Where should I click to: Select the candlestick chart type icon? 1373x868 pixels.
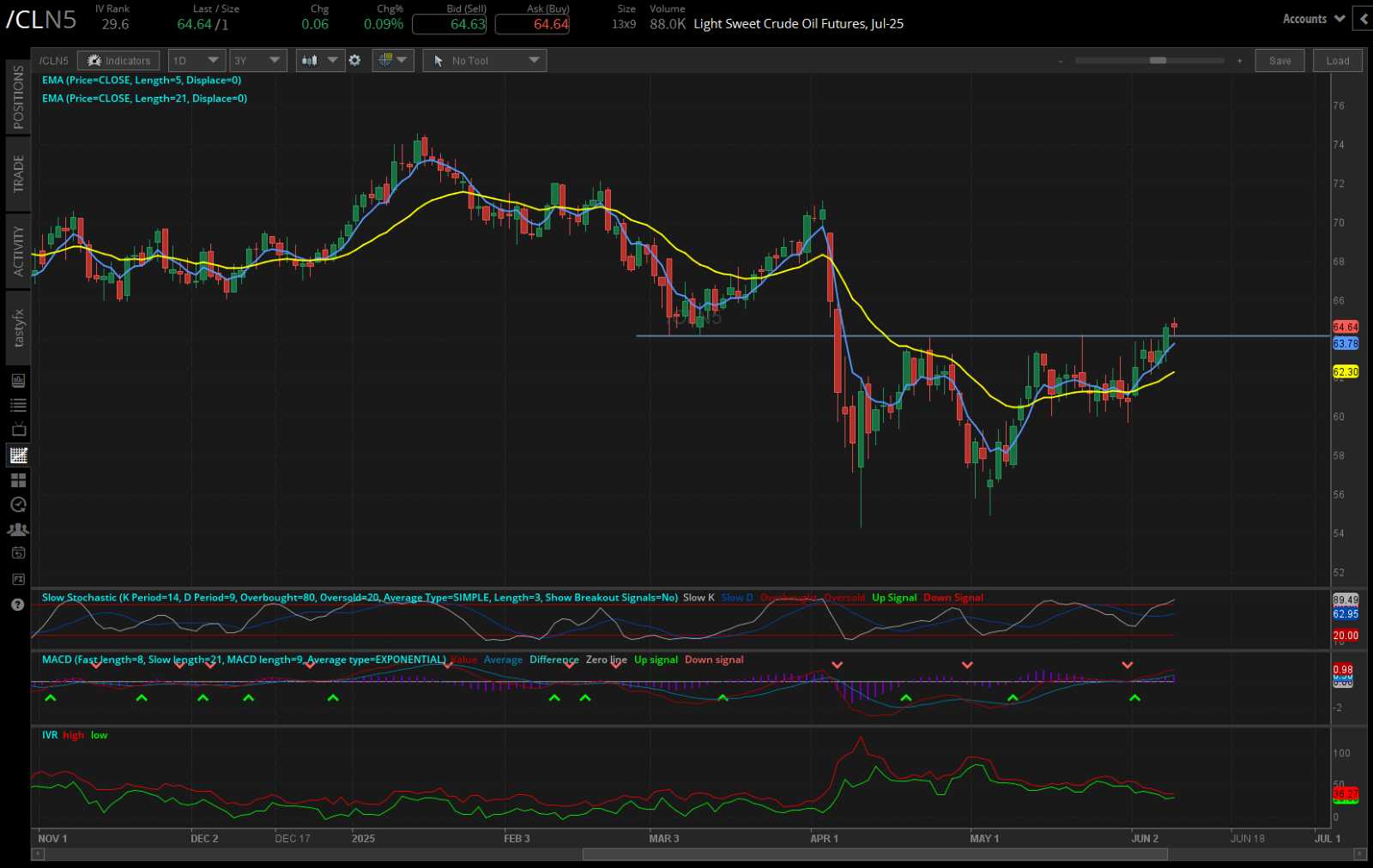(311, 60)
